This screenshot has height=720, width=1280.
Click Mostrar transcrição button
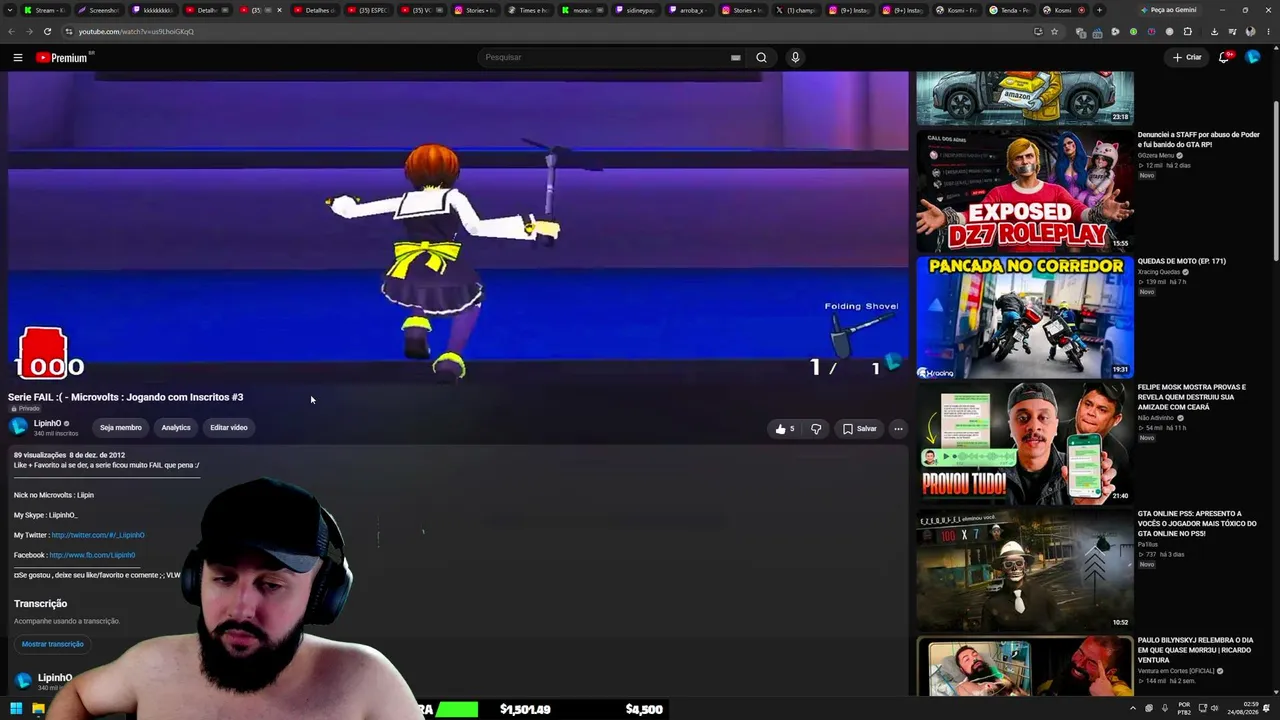53,644
